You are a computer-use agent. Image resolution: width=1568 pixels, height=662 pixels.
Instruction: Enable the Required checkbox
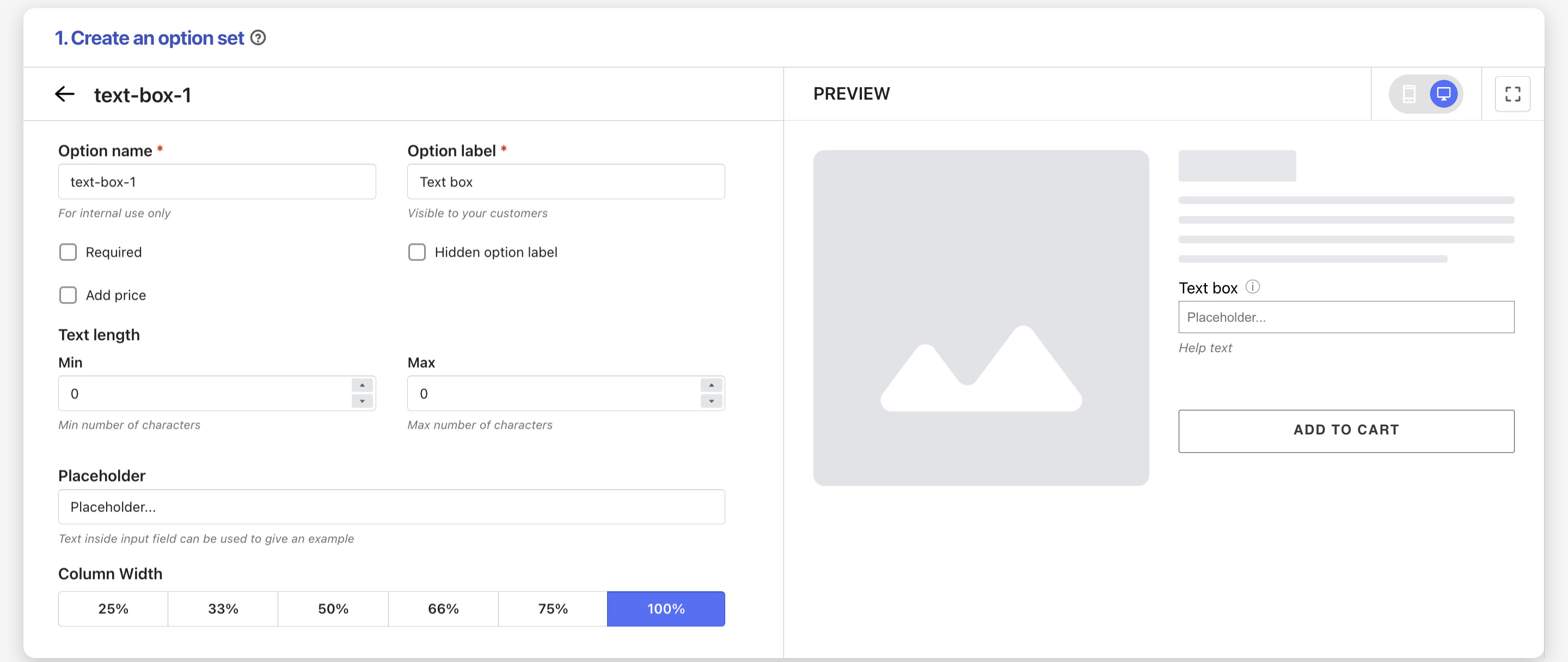pos(68,252)
